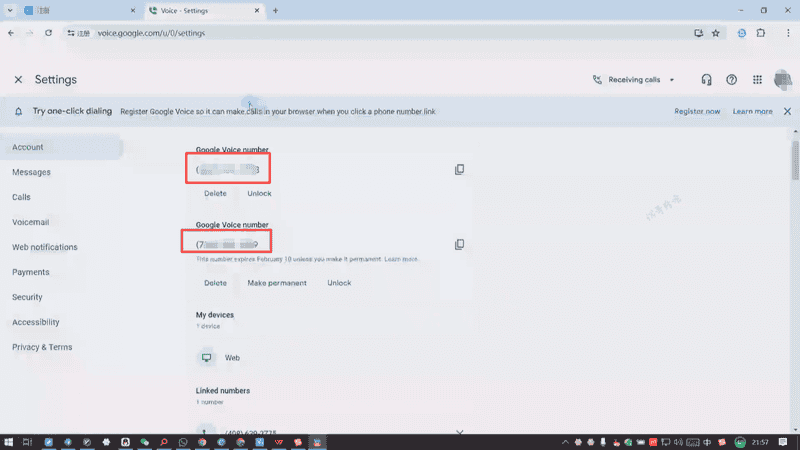Open Web notifications settings
800x450 pixels.
pyautogui.click(x=45, y=247)
